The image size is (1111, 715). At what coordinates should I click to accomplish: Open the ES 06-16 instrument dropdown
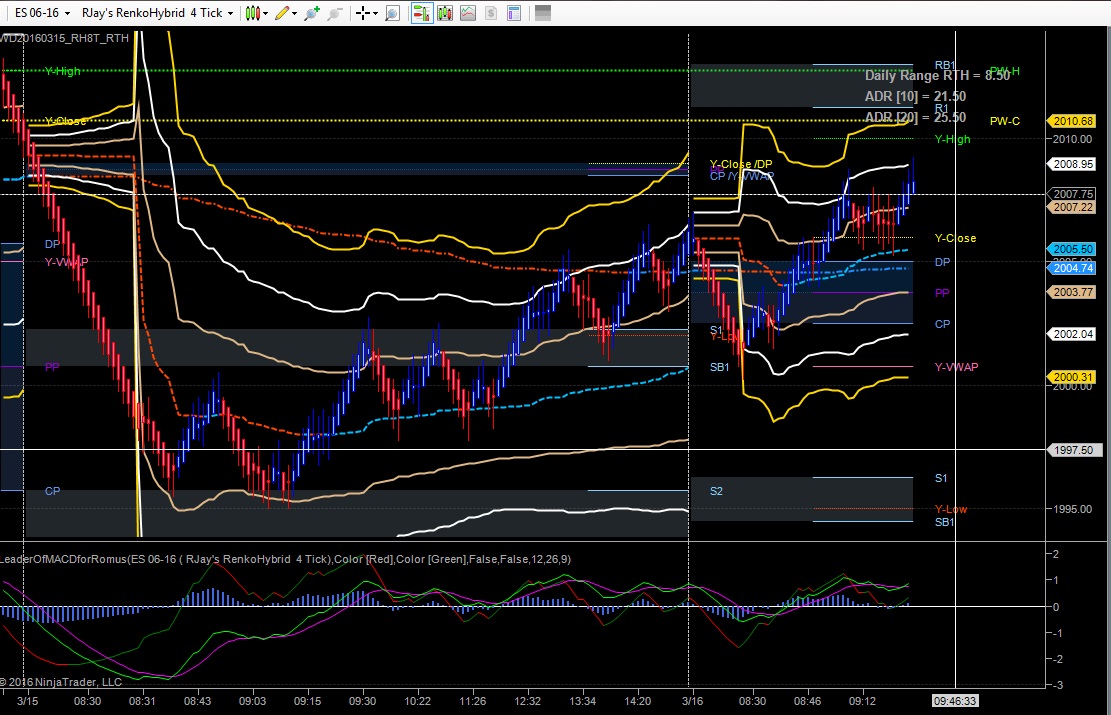pos(43,13)
